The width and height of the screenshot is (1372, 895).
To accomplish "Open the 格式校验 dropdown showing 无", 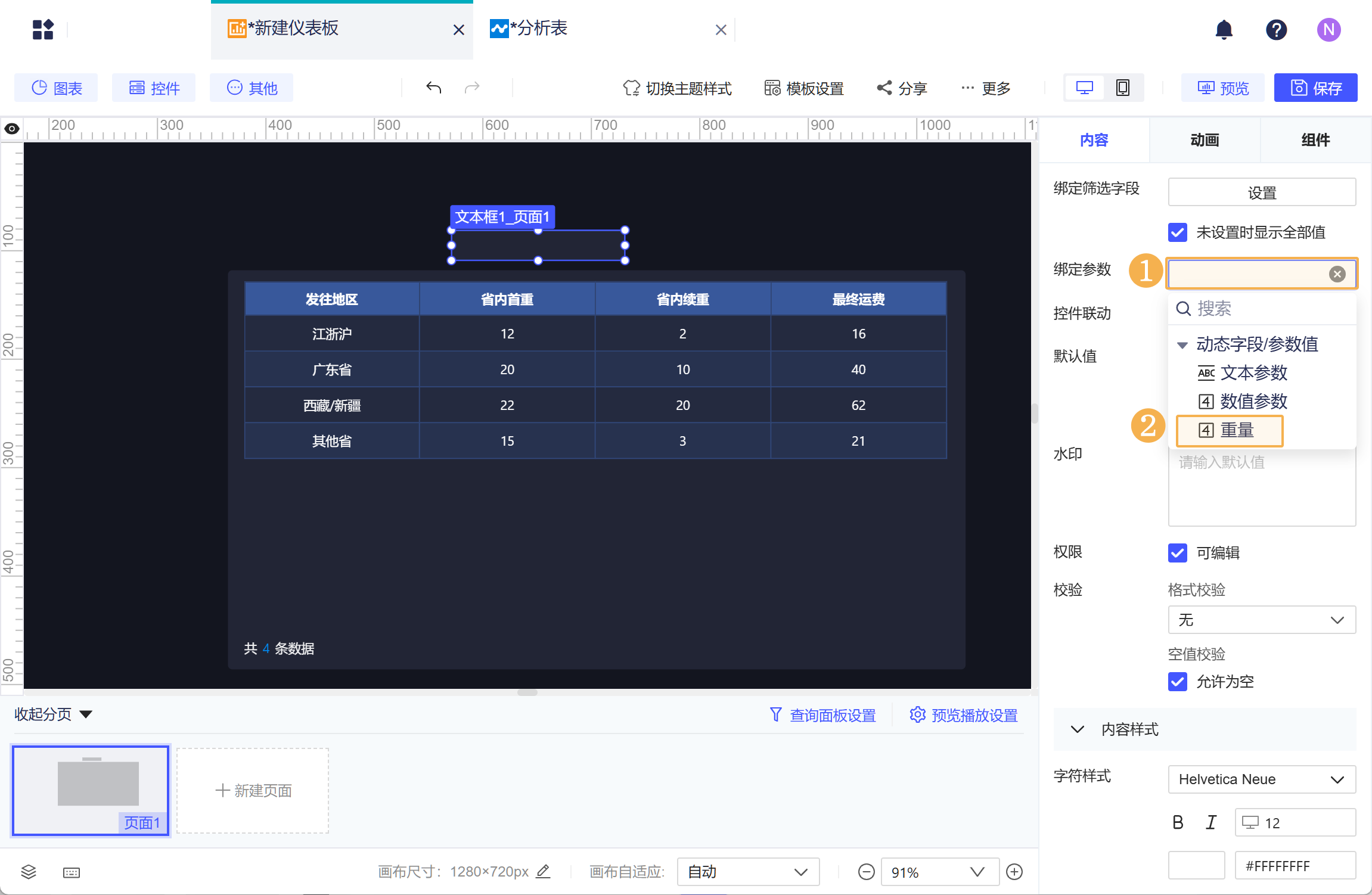I will (1261, 620).
